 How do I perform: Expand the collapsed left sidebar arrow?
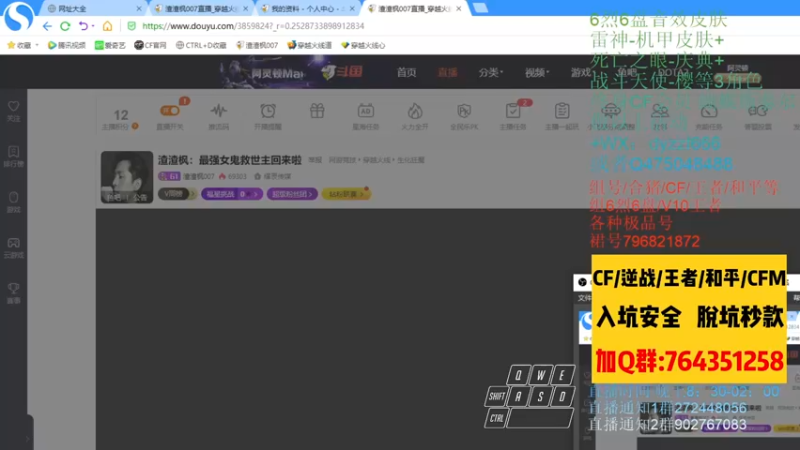click(27, 438)
